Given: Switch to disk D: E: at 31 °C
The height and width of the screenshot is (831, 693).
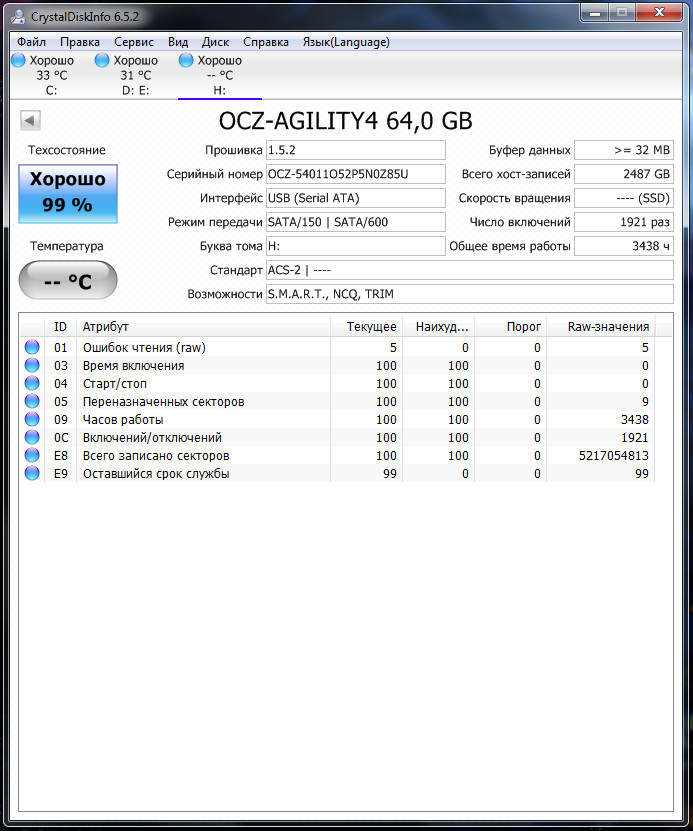Looking at the screenshot, I should tap(136, 75).
